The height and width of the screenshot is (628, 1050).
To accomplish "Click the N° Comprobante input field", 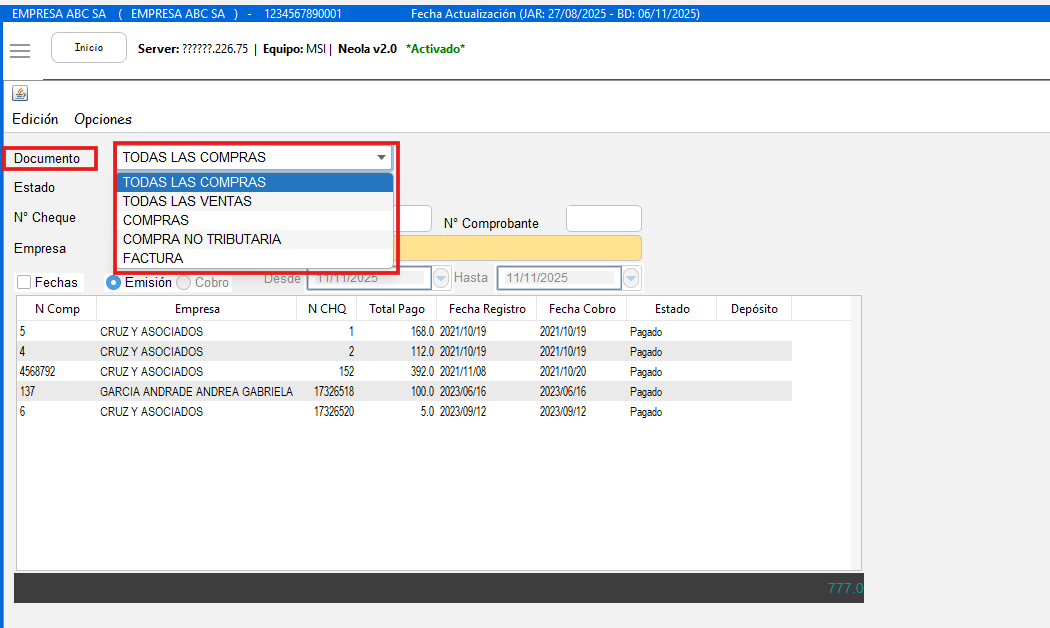I will click(x=603, y=219).
